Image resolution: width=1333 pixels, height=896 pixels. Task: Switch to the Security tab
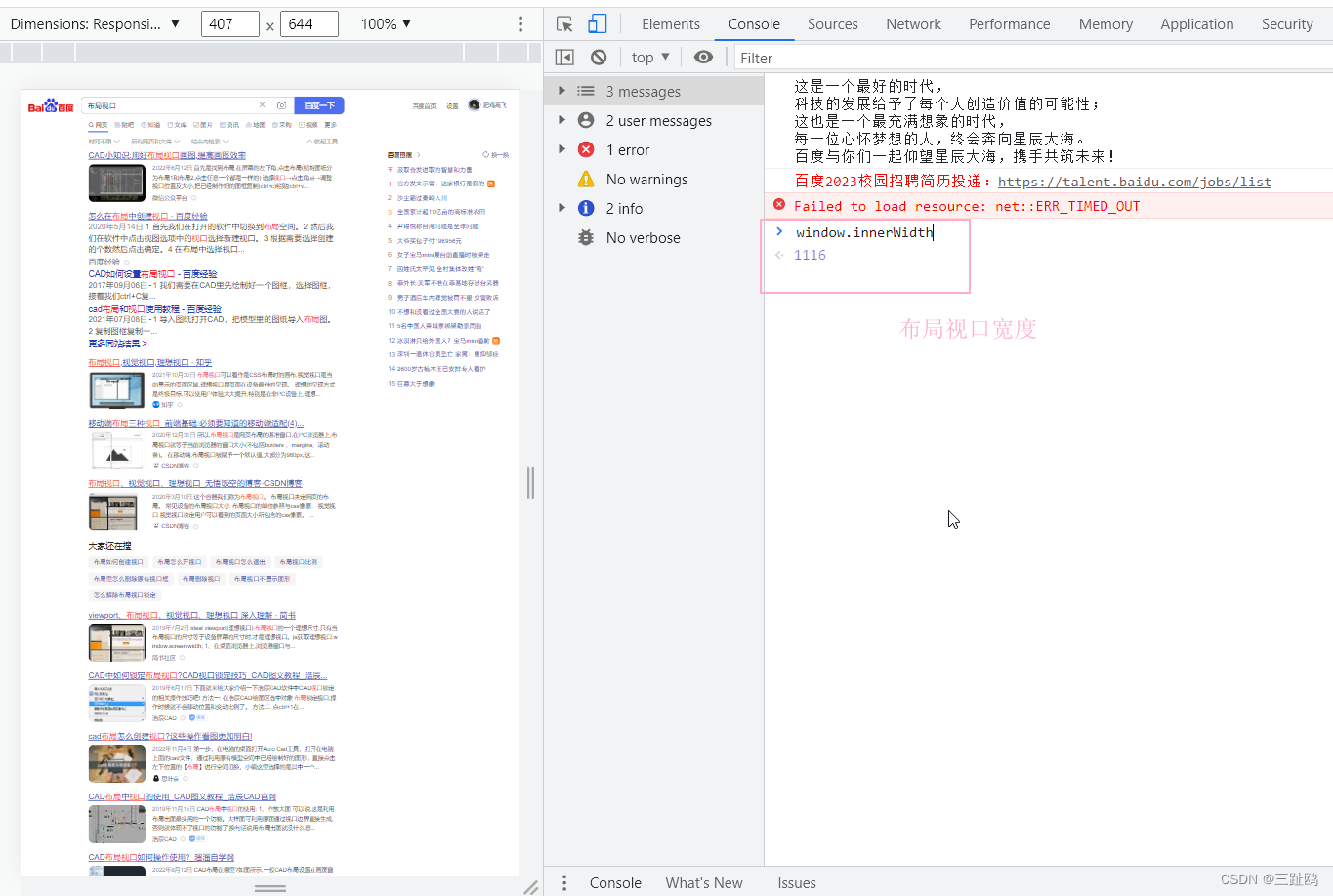pyautogui.click(x=1287, y=24)
